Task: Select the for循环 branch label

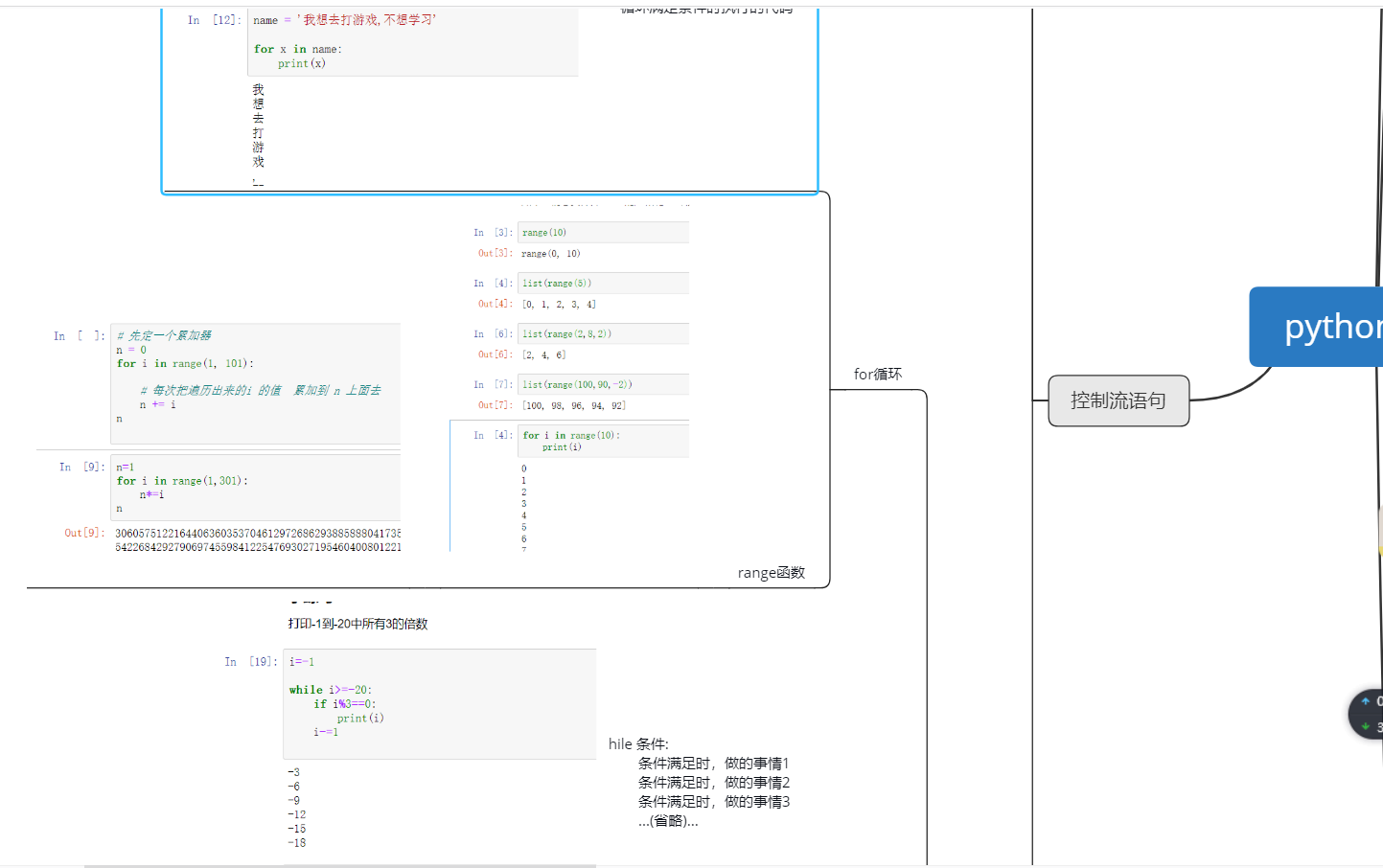Action: click(877, 374)
